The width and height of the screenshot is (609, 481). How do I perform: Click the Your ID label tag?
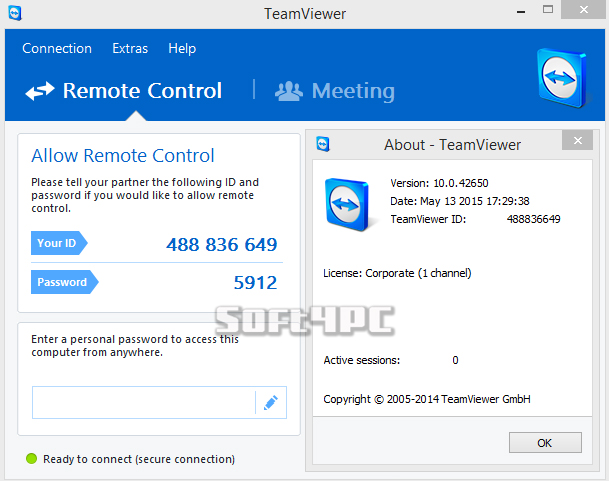(59, 243)
